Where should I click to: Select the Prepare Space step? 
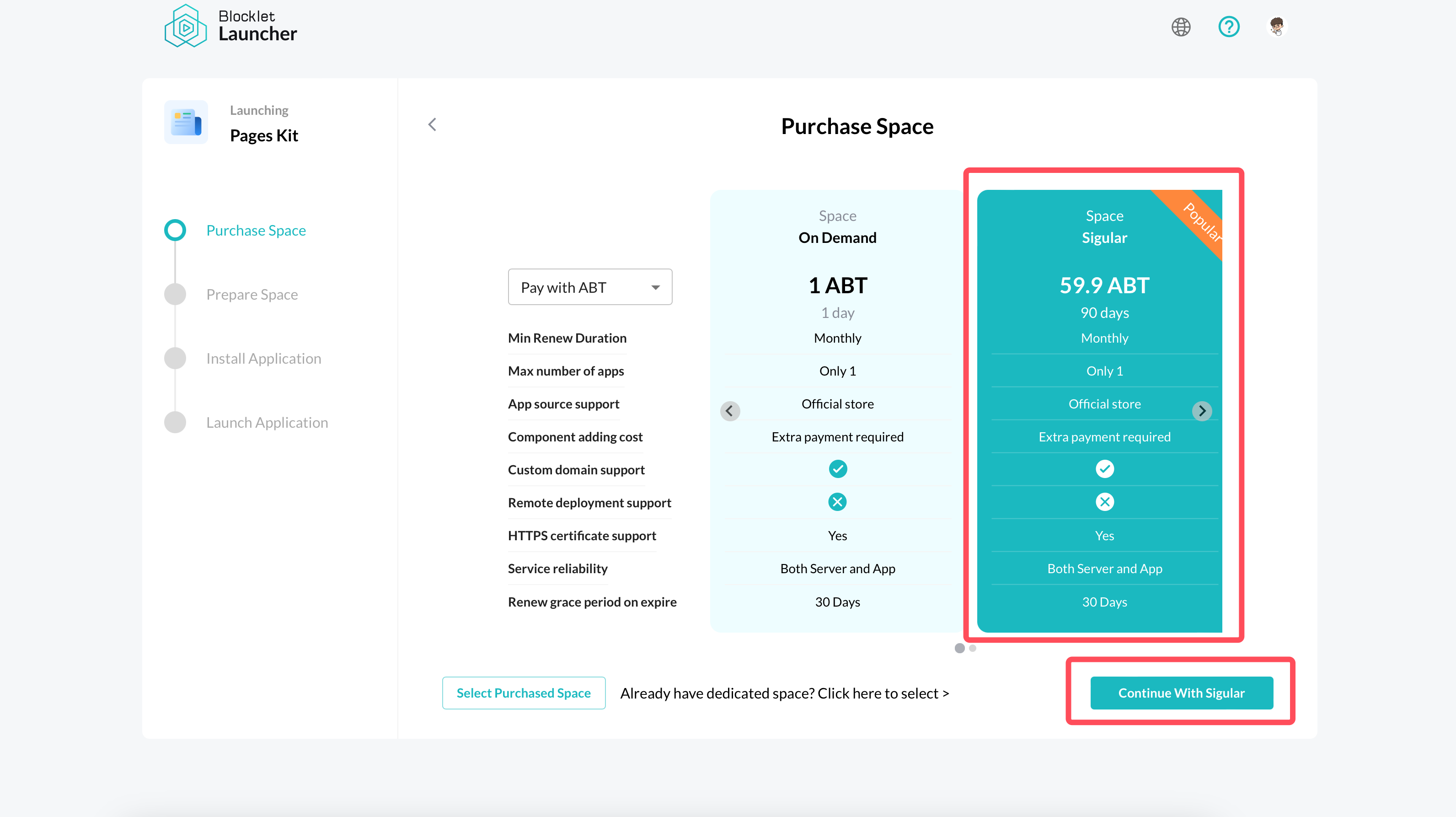(252, 294)
